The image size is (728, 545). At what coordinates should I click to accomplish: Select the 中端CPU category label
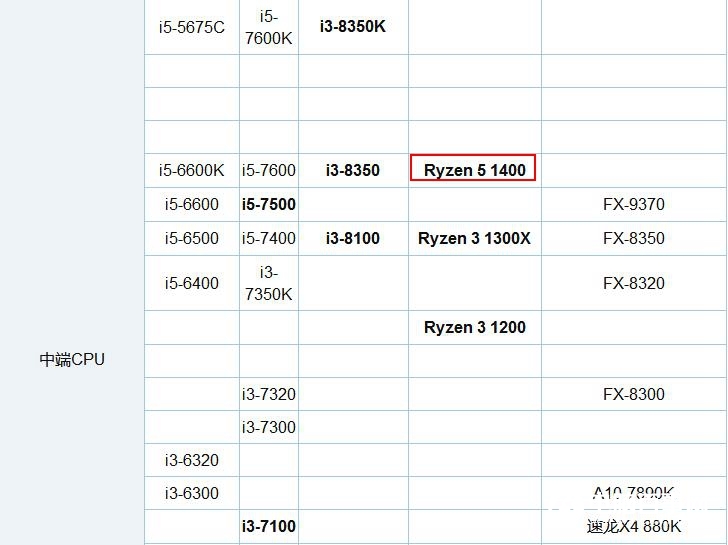72,359
